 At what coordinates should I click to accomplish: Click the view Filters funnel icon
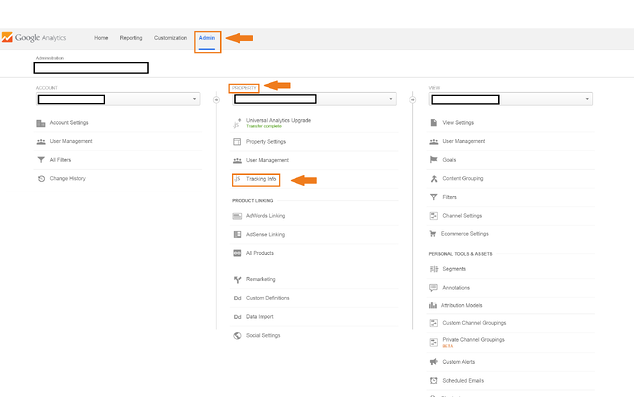(x=433, y=197)
